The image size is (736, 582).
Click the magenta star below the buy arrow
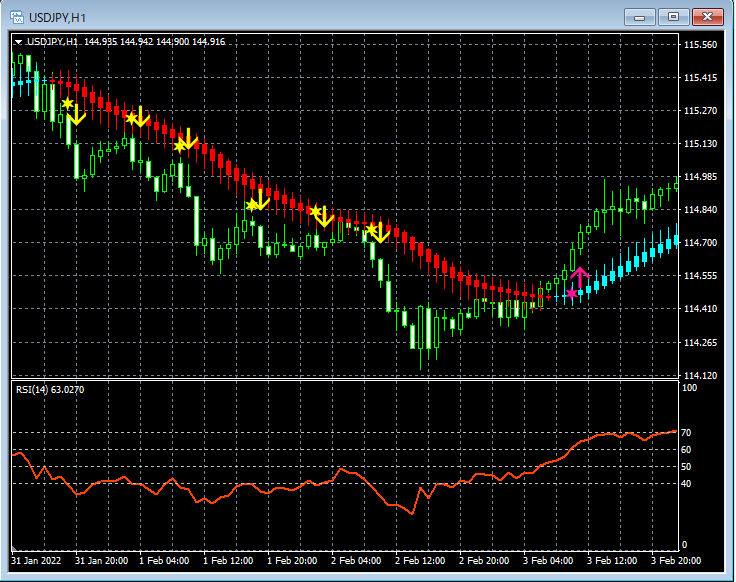[571, 294]
